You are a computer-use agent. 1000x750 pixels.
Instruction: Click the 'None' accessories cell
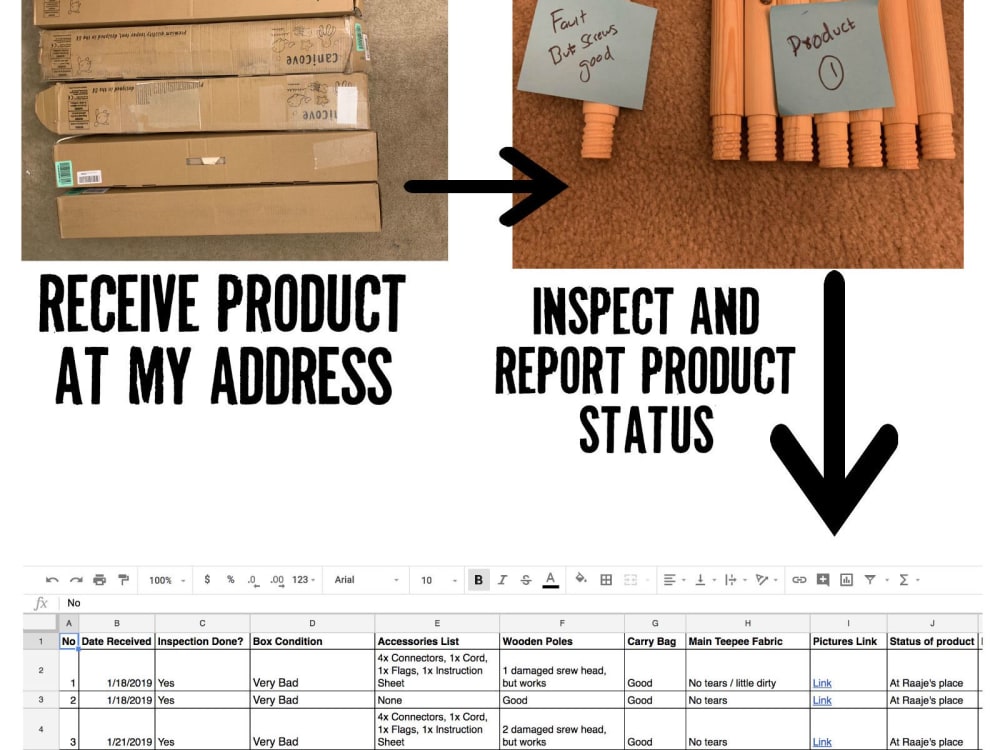(437, 700)
